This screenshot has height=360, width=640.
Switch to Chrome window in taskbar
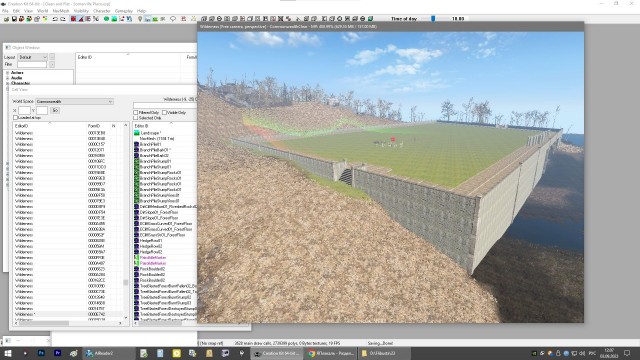pos(331,353)
